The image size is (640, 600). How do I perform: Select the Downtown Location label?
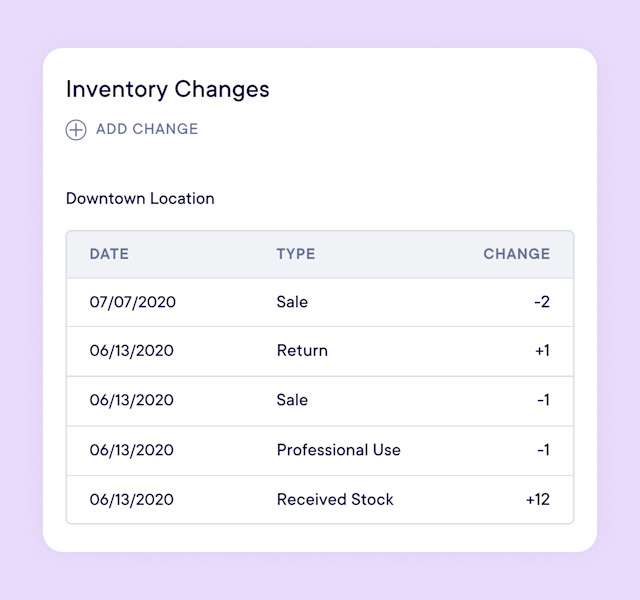pyautogui.click(x=140, y=198)
